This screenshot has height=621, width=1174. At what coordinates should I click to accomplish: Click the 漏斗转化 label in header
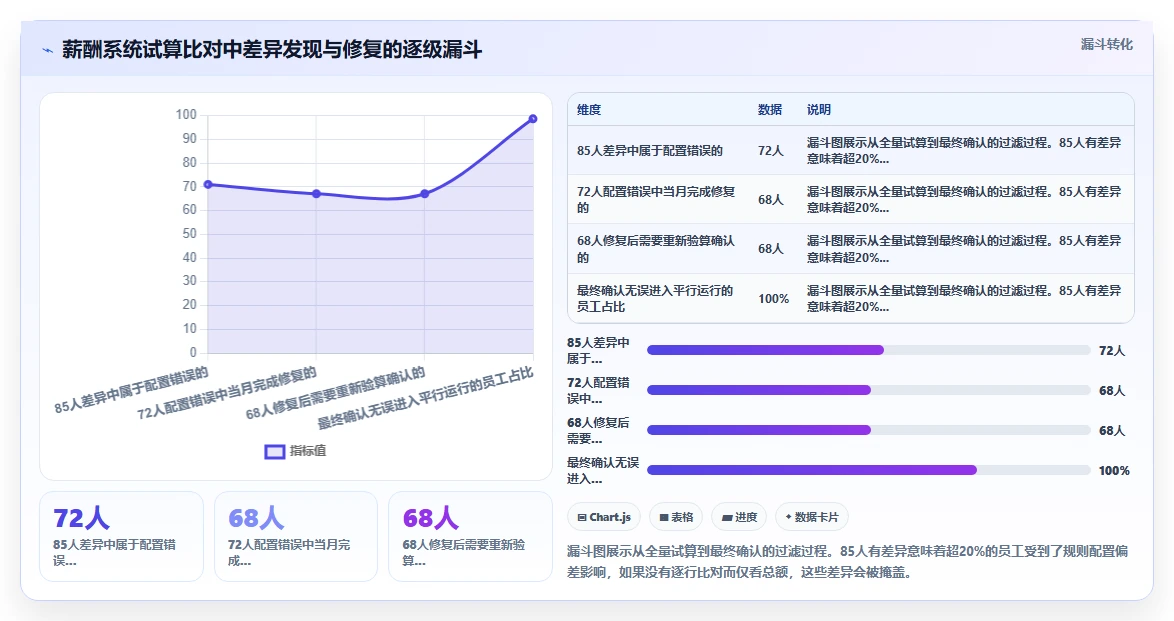[1106, 44]
